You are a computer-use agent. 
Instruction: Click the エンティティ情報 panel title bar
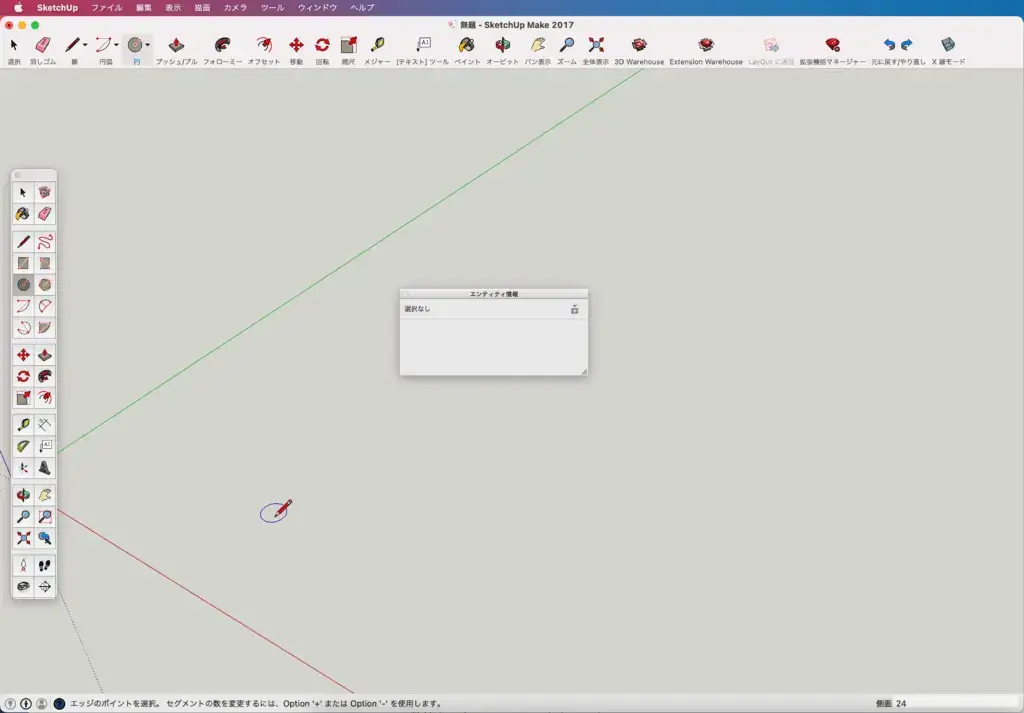coord(494,294)
